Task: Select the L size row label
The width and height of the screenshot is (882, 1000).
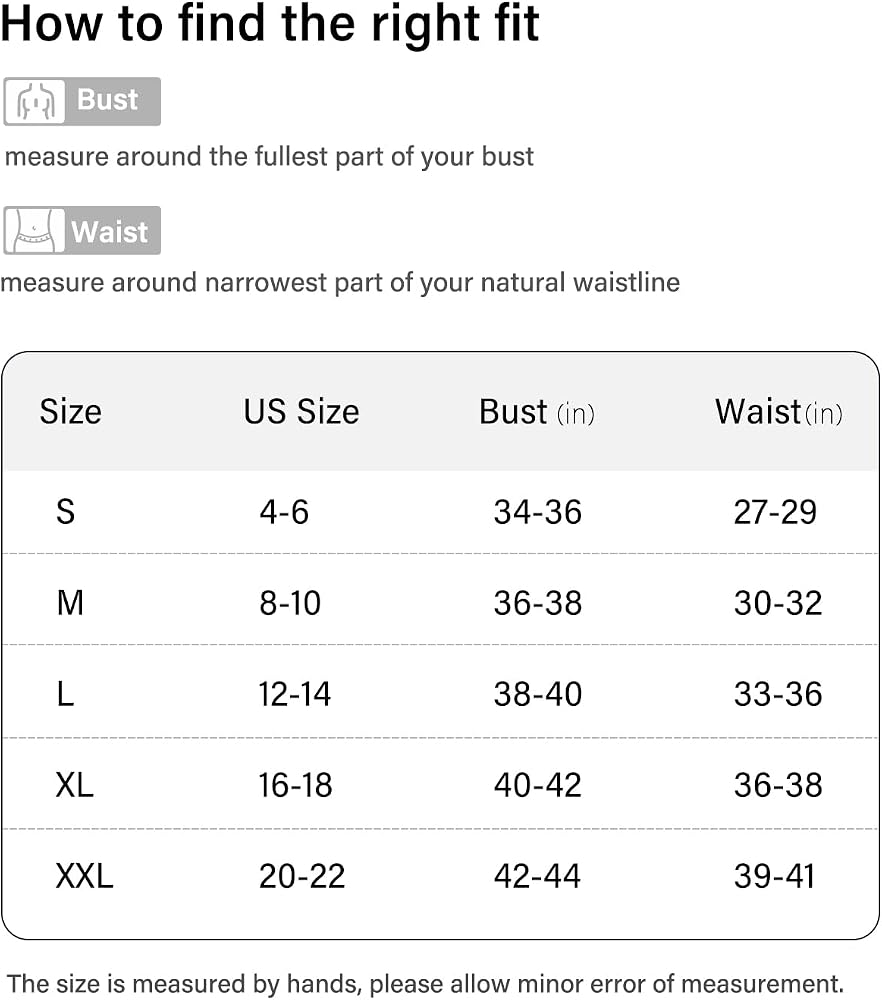Action: 65,694
